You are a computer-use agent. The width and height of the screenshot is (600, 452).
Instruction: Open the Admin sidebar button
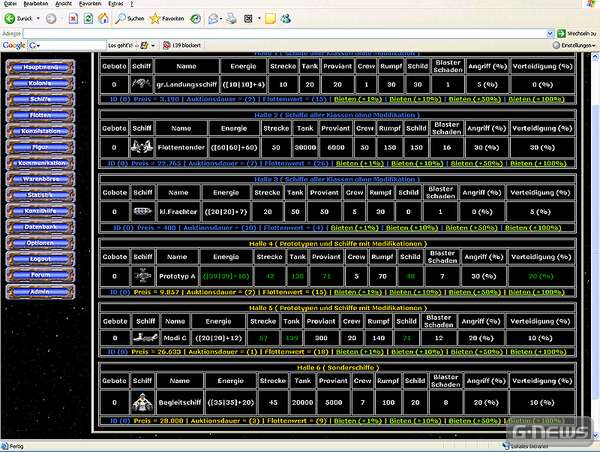pyautogui.click(x=41, y=292)
